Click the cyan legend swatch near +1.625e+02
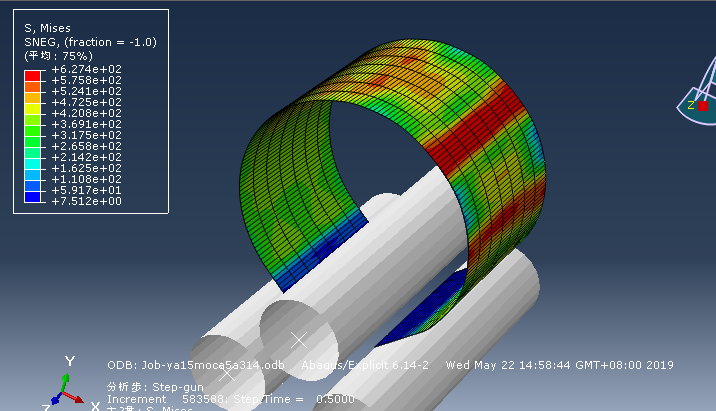716x411 pixels. pos(32,164)
